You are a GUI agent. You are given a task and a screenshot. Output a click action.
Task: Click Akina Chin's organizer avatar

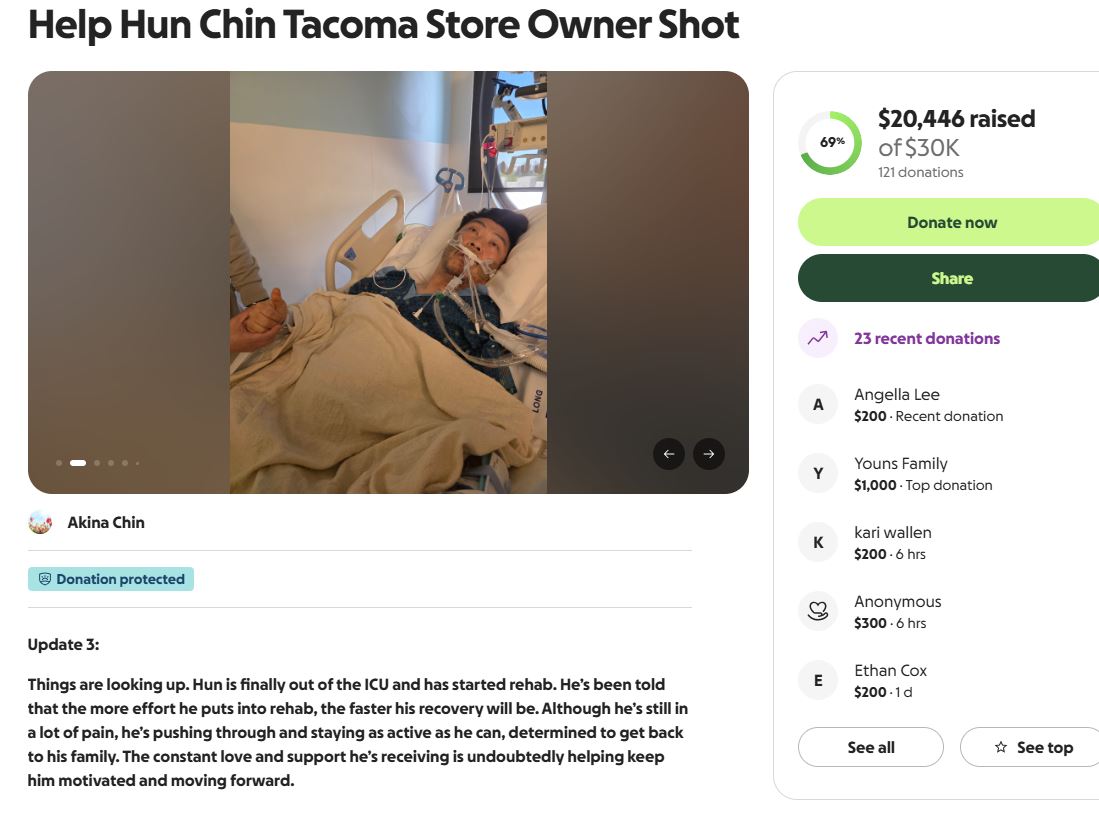click(40, 522)
